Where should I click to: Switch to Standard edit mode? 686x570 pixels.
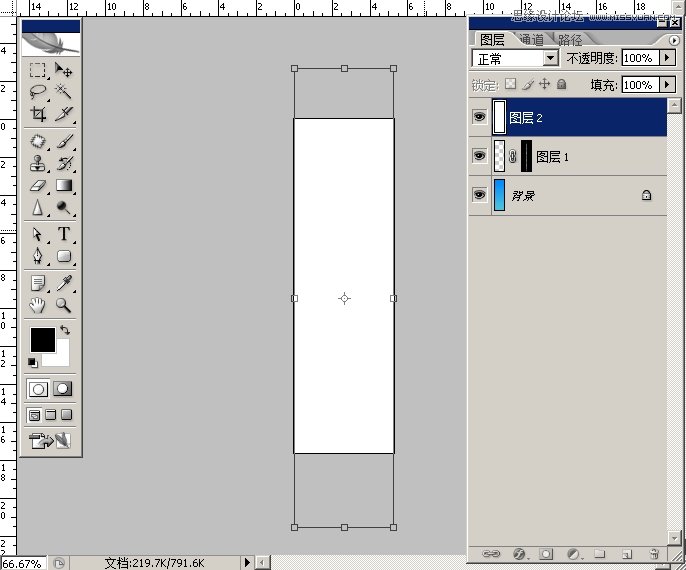(38, 389)
